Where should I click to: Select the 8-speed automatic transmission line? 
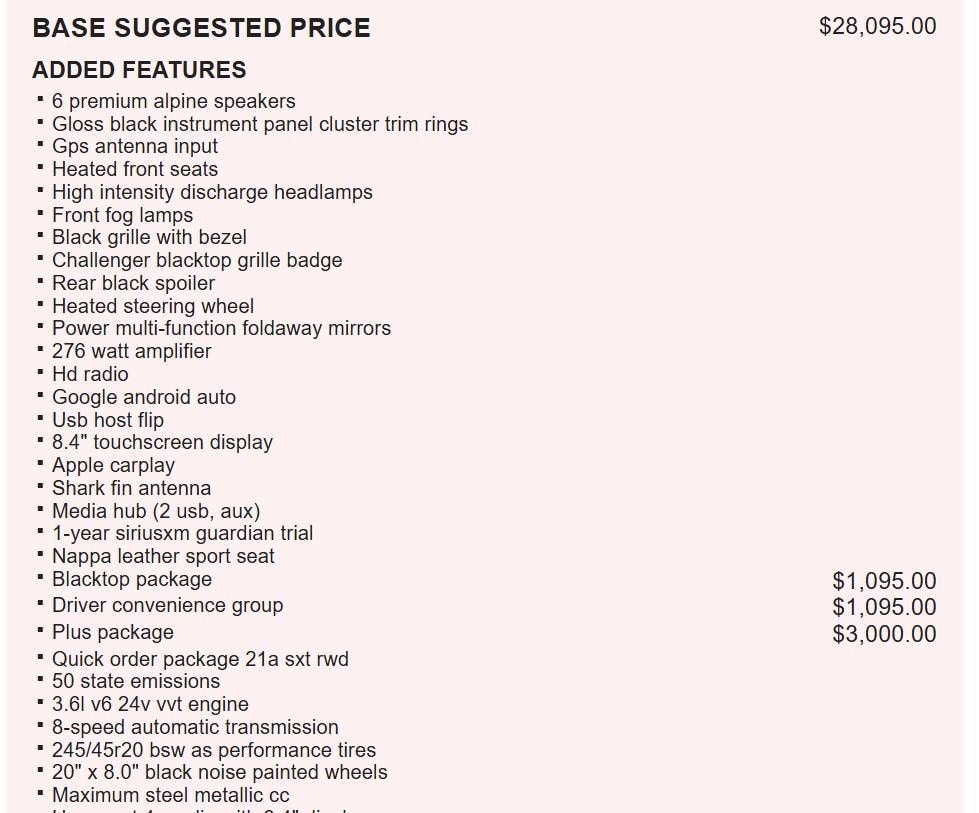195,727
